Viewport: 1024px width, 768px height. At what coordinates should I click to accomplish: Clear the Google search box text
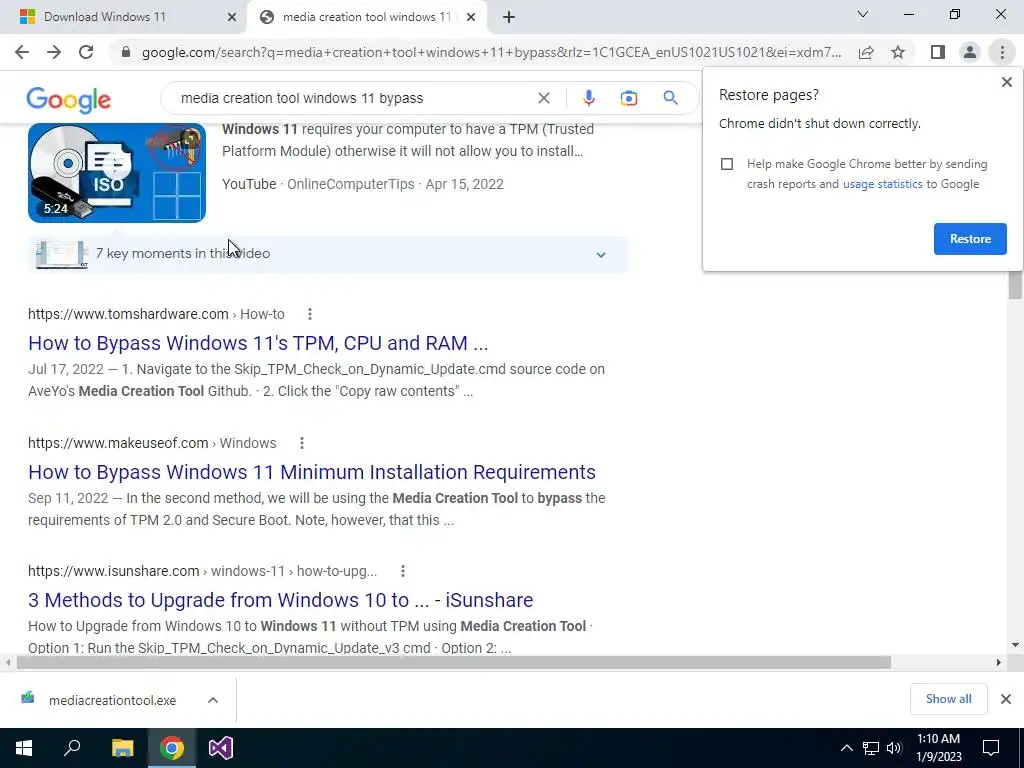tap(543, 98)
